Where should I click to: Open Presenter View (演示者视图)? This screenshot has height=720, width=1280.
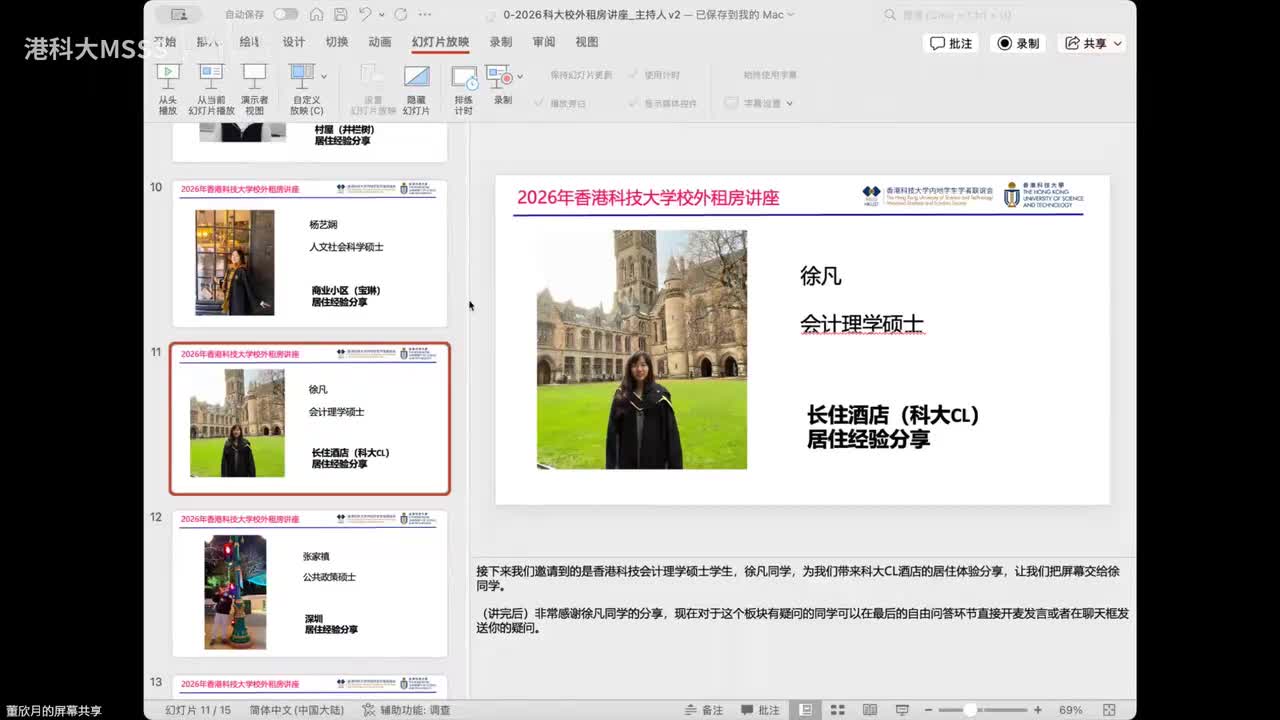[x=254, y=89]
